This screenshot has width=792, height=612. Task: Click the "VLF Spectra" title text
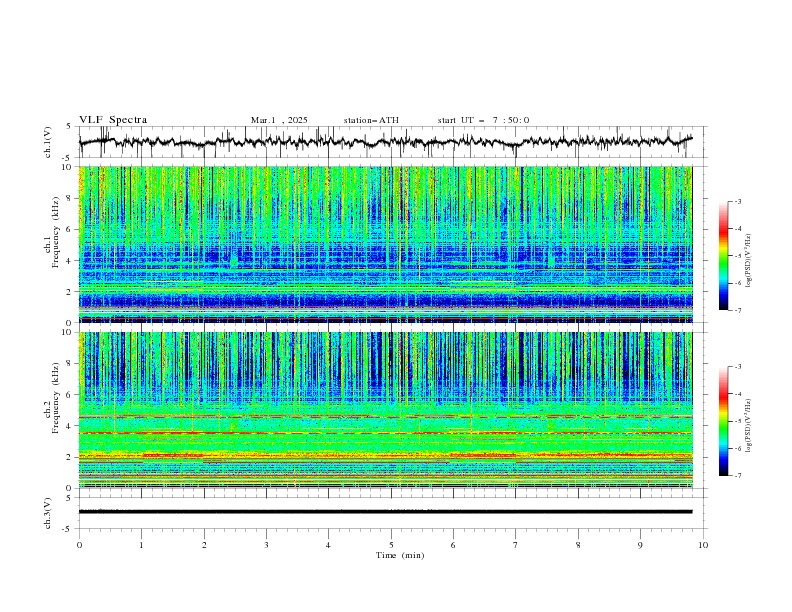(x=113, y=120)
